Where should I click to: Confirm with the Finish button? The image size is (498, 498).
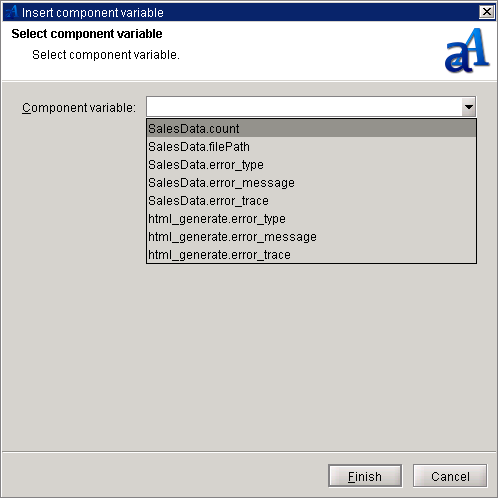[x=365, y=476]
